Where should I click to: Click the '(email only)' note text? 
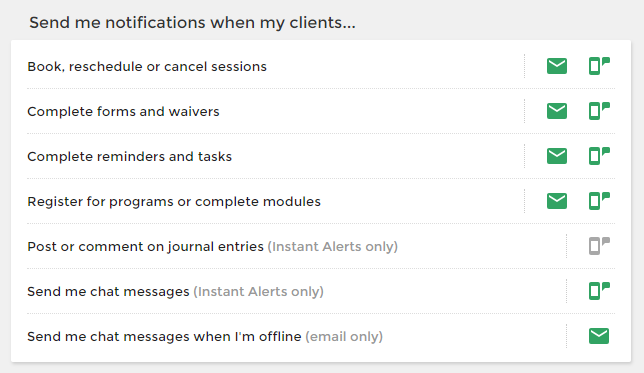[344, 337]
